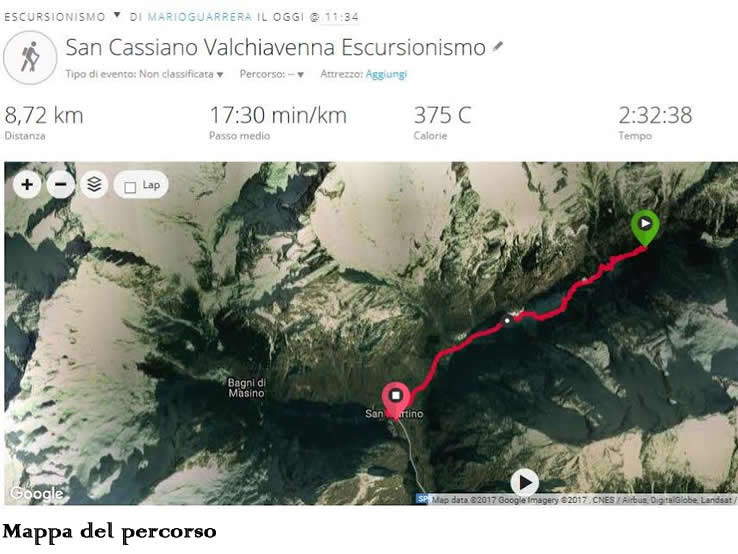The image size is (738, 554).
Task: Click the lap point dot on route
Action: [507, 321]
